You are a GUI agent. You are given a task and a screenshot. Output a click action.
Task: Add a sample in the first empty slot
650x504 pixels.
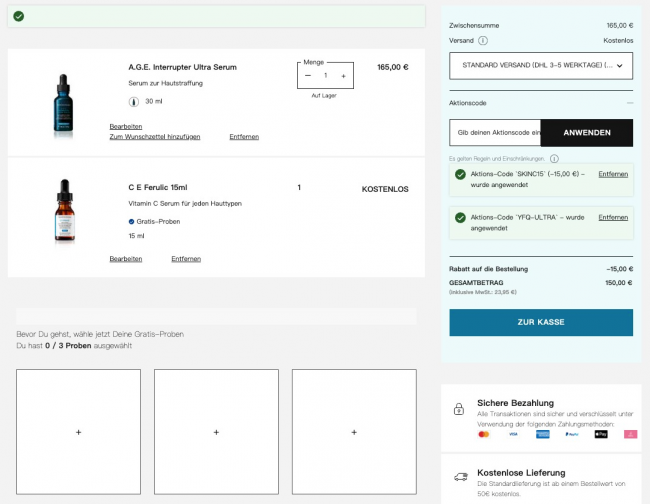pyautogui.click(x=78, y=432)
